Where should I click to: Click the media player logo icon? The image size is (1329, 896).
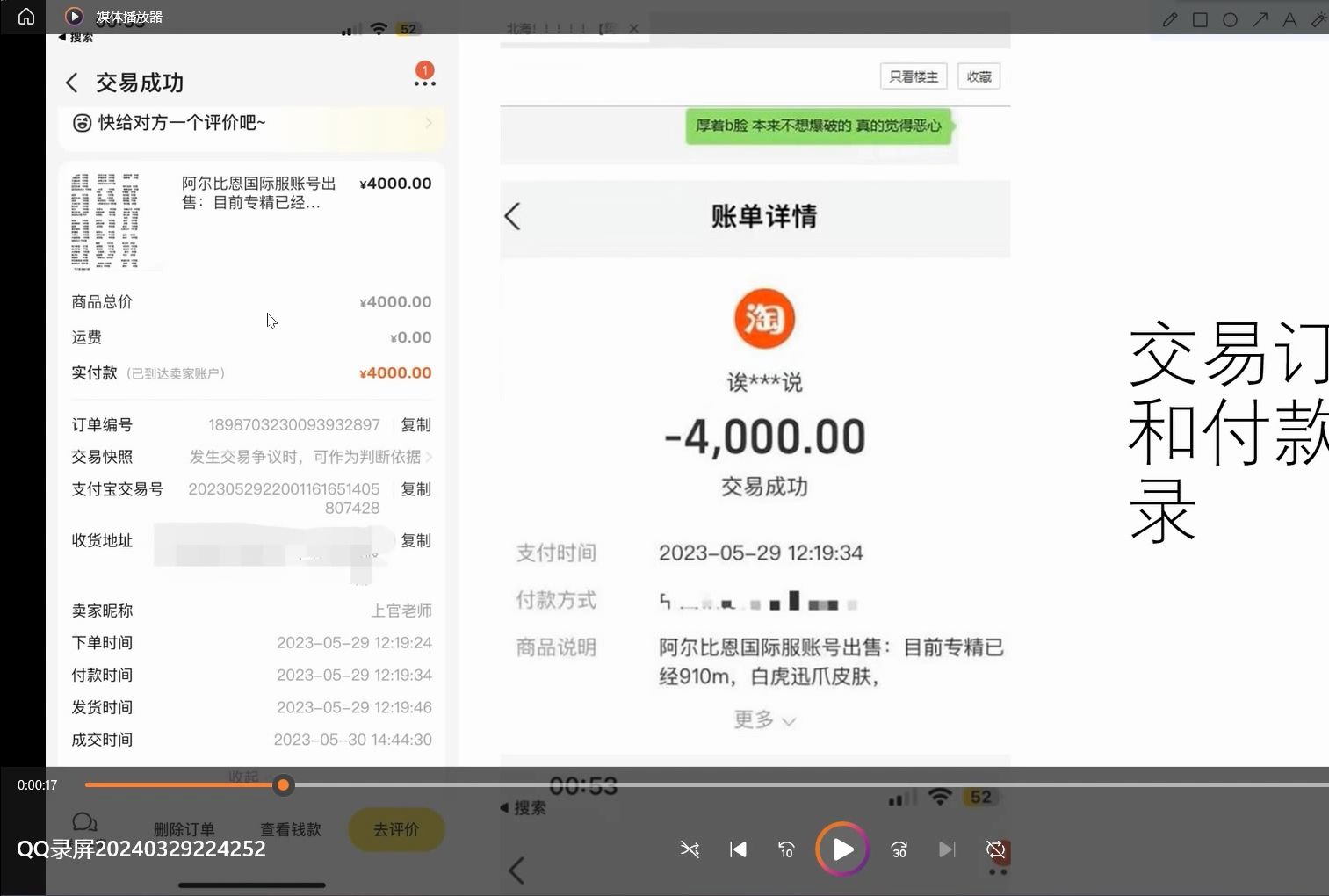click(x=74, y=17)
